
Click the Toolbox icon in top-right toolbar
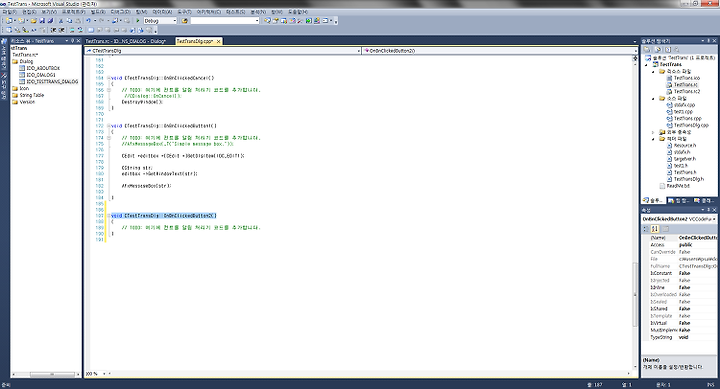300,21
